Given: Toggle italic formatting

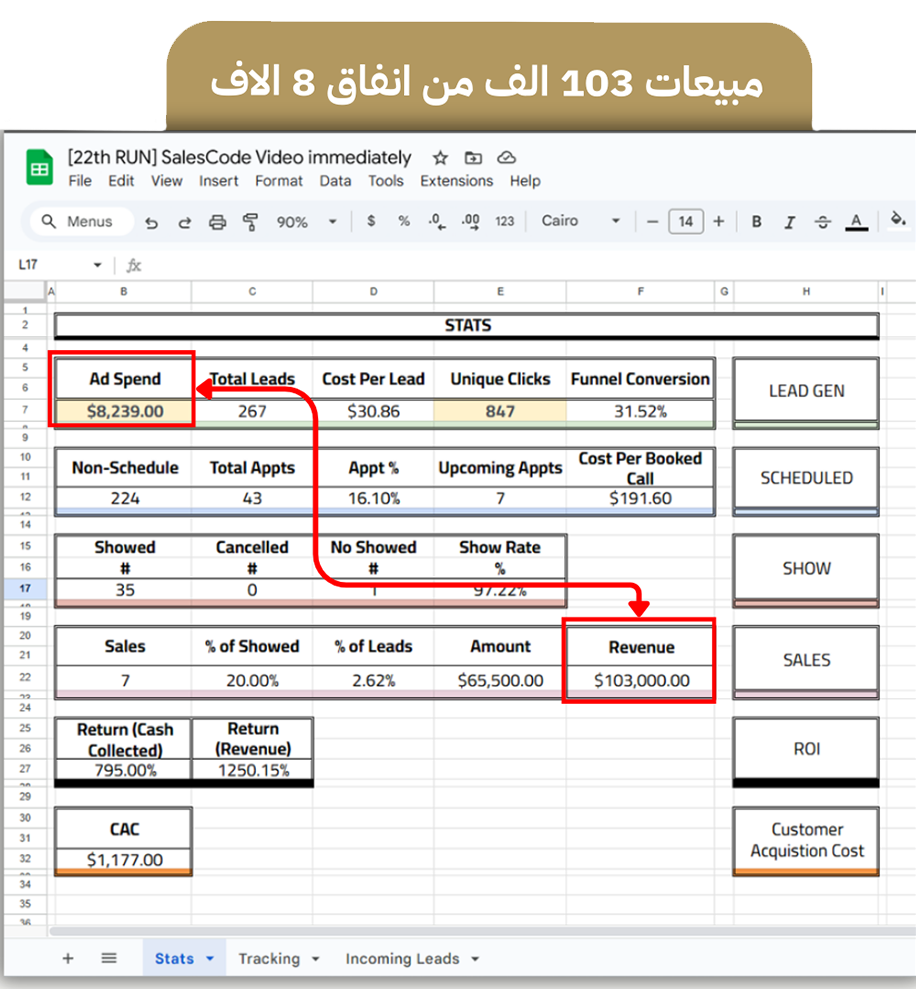Looking at the screenshot, I should (789, 222).
